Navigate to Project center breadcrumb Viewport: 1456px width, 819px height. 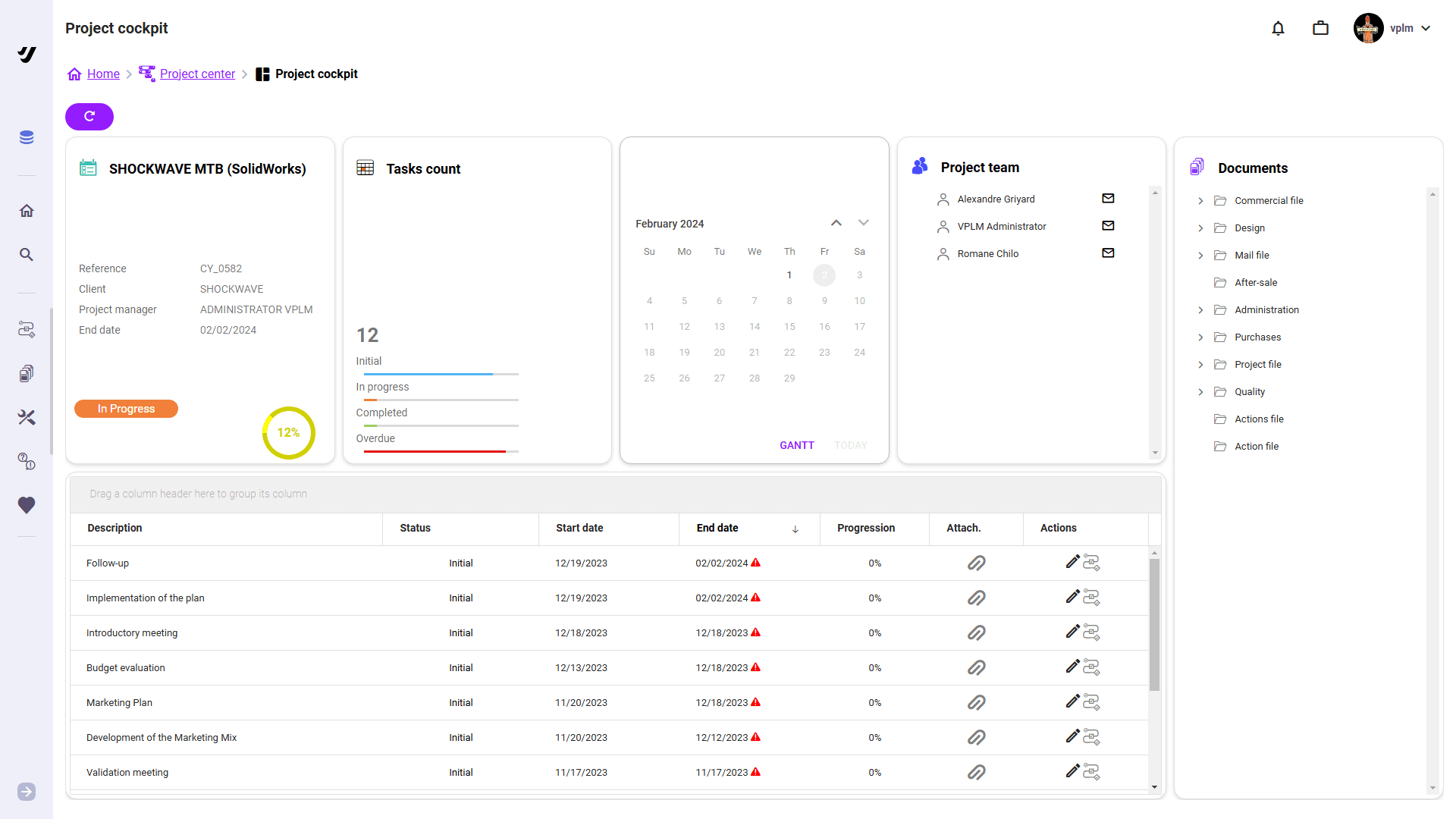pos(197,74)
